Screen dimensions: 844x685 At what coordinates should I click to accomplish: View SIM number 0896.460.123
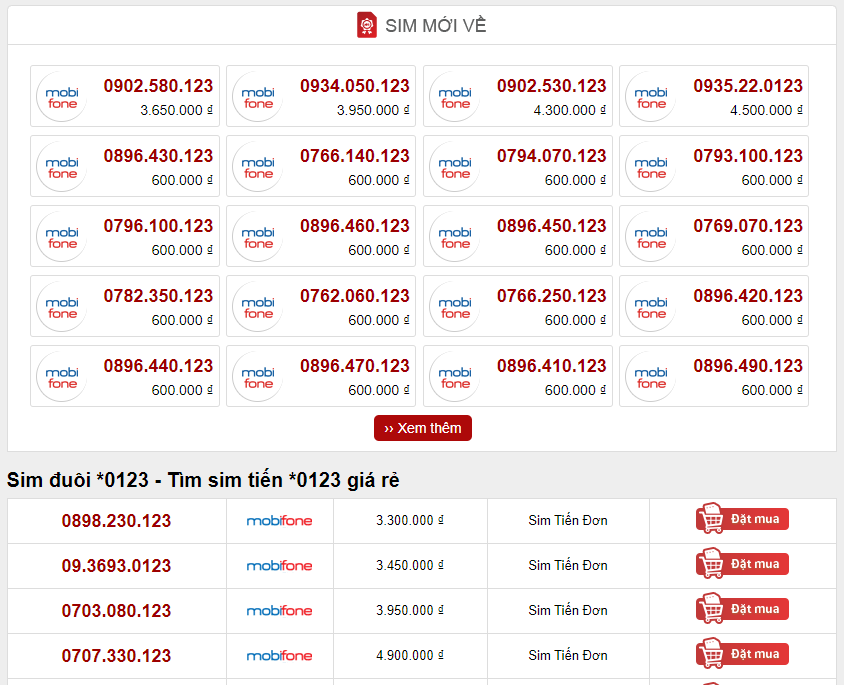355,226
